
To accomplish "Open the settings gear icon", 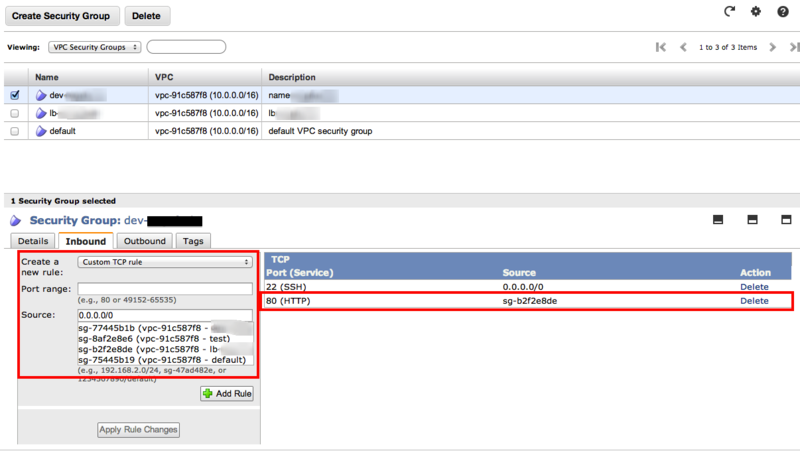I will [x=756, y=11].
